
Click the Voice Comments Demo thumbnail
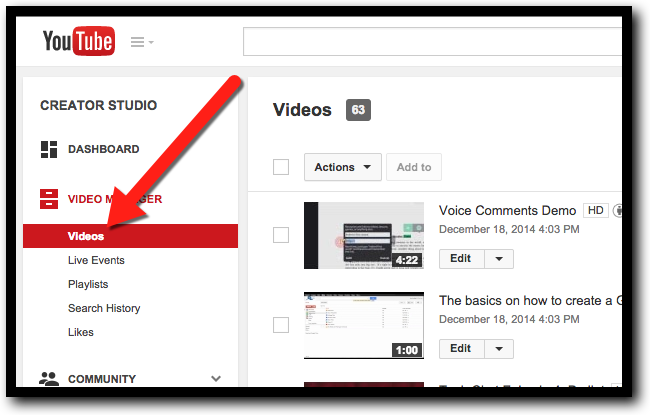click(x=364, y=235)
